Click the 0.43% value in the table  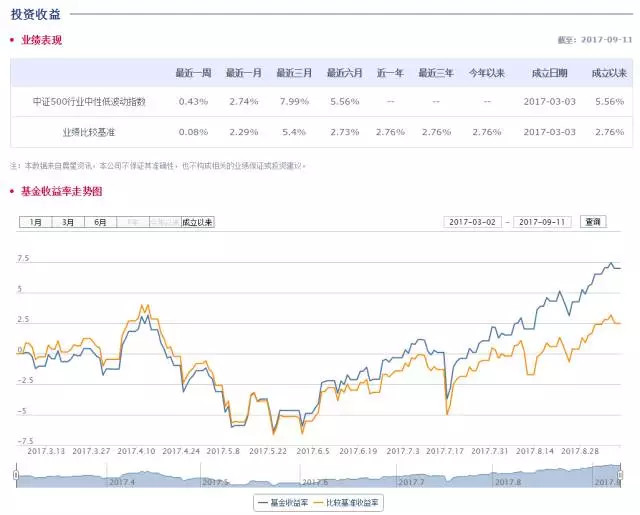click(193, 101)
